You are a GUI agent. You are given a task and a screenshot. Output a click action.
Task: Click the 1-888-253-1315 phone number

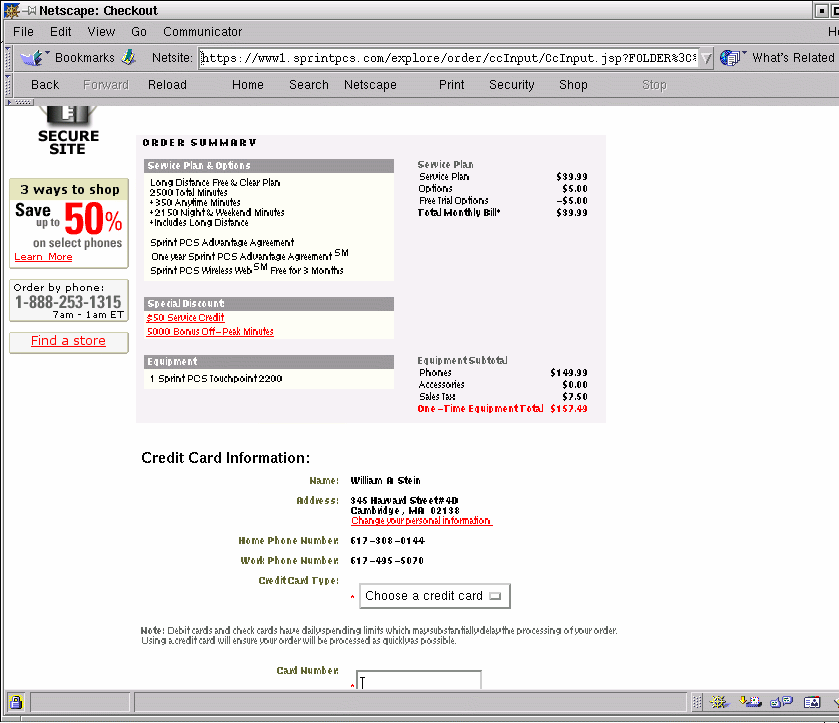[x=68, y=302]
